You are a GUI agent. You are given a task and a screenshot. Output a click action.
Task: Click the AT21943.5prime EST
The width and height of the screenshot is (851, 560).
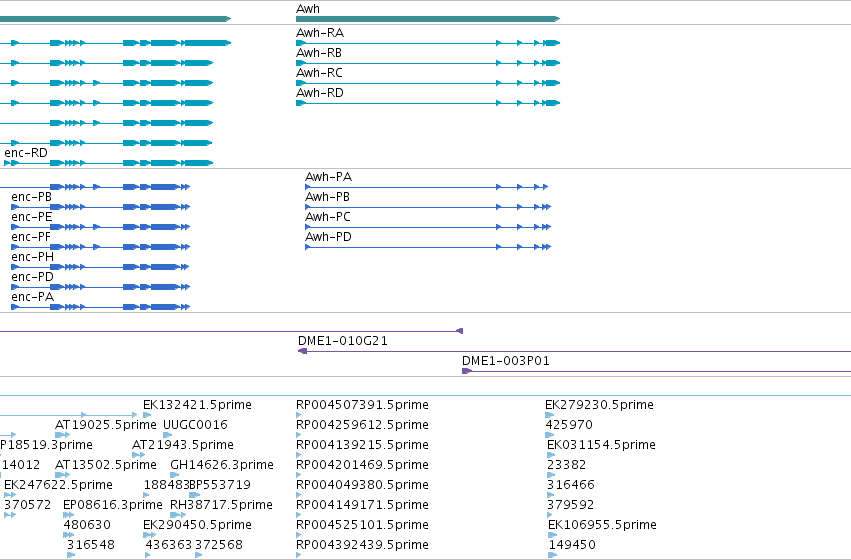[x=183, y=445]
